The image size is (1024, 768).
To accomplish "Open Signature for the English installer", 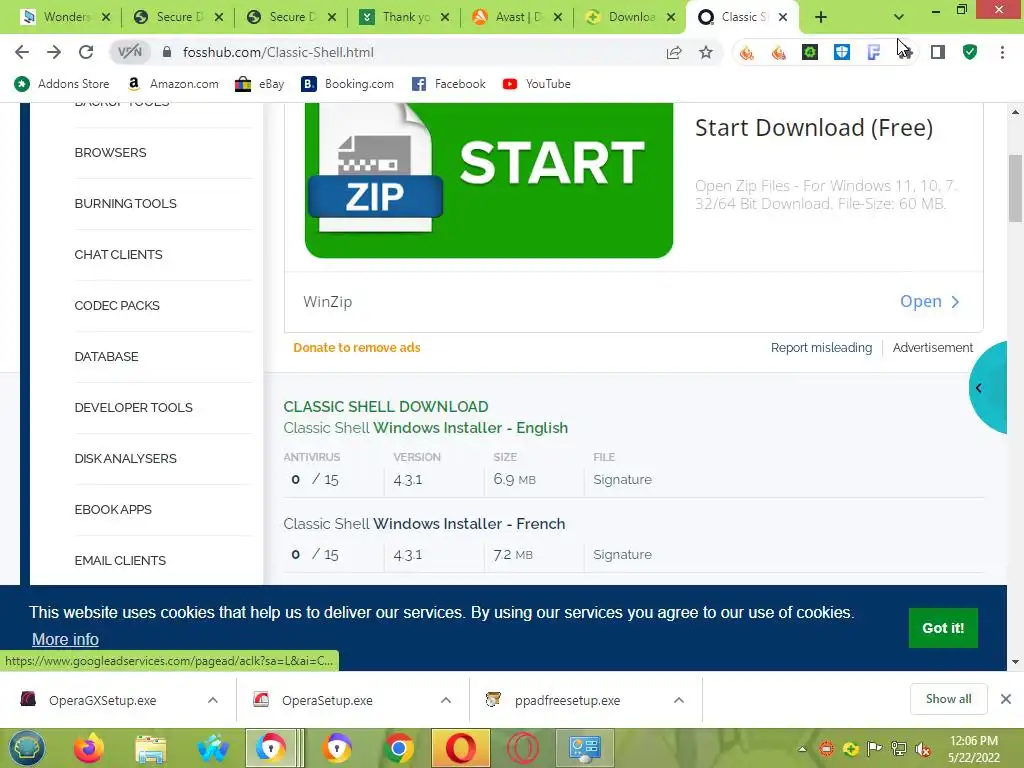I will 622,479.
